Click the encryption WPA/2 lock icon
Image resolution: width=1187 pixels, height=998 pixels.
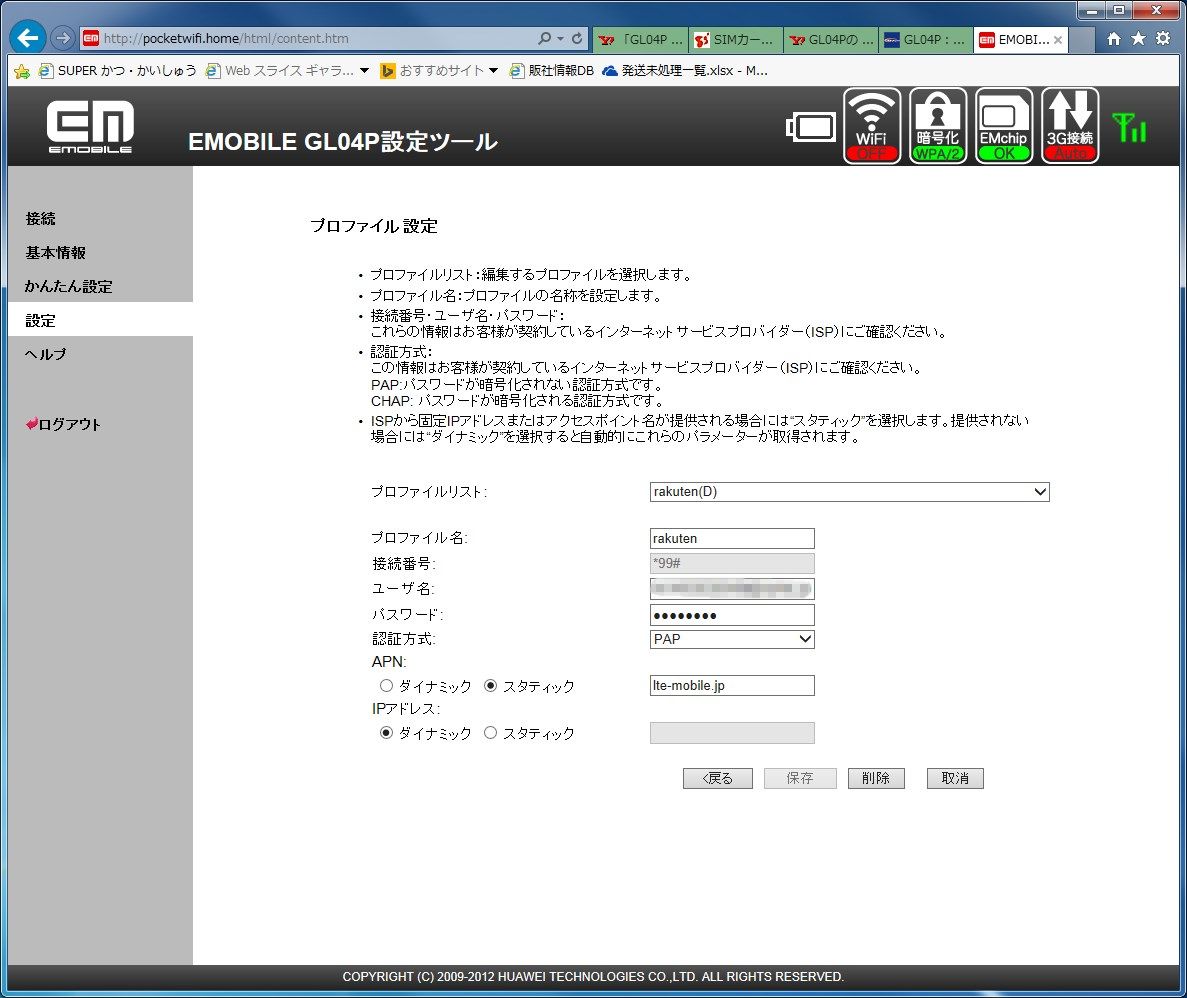coord(937,126)
